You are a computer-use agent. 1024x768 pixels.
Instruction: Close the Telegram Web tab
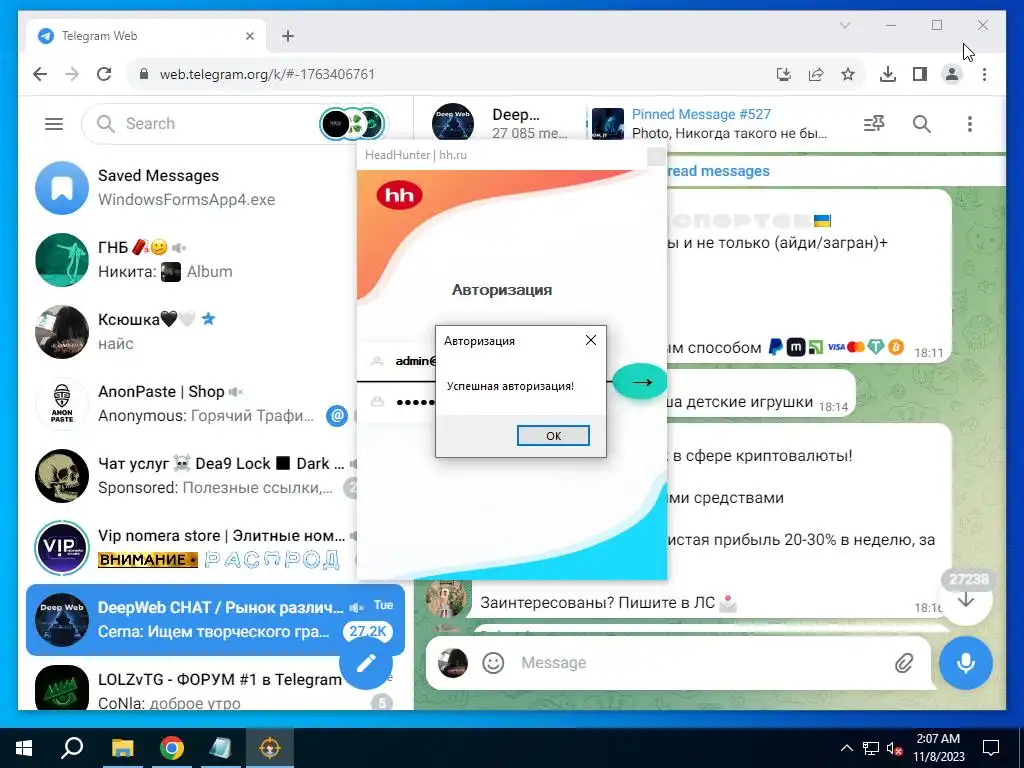pos(249,36)
